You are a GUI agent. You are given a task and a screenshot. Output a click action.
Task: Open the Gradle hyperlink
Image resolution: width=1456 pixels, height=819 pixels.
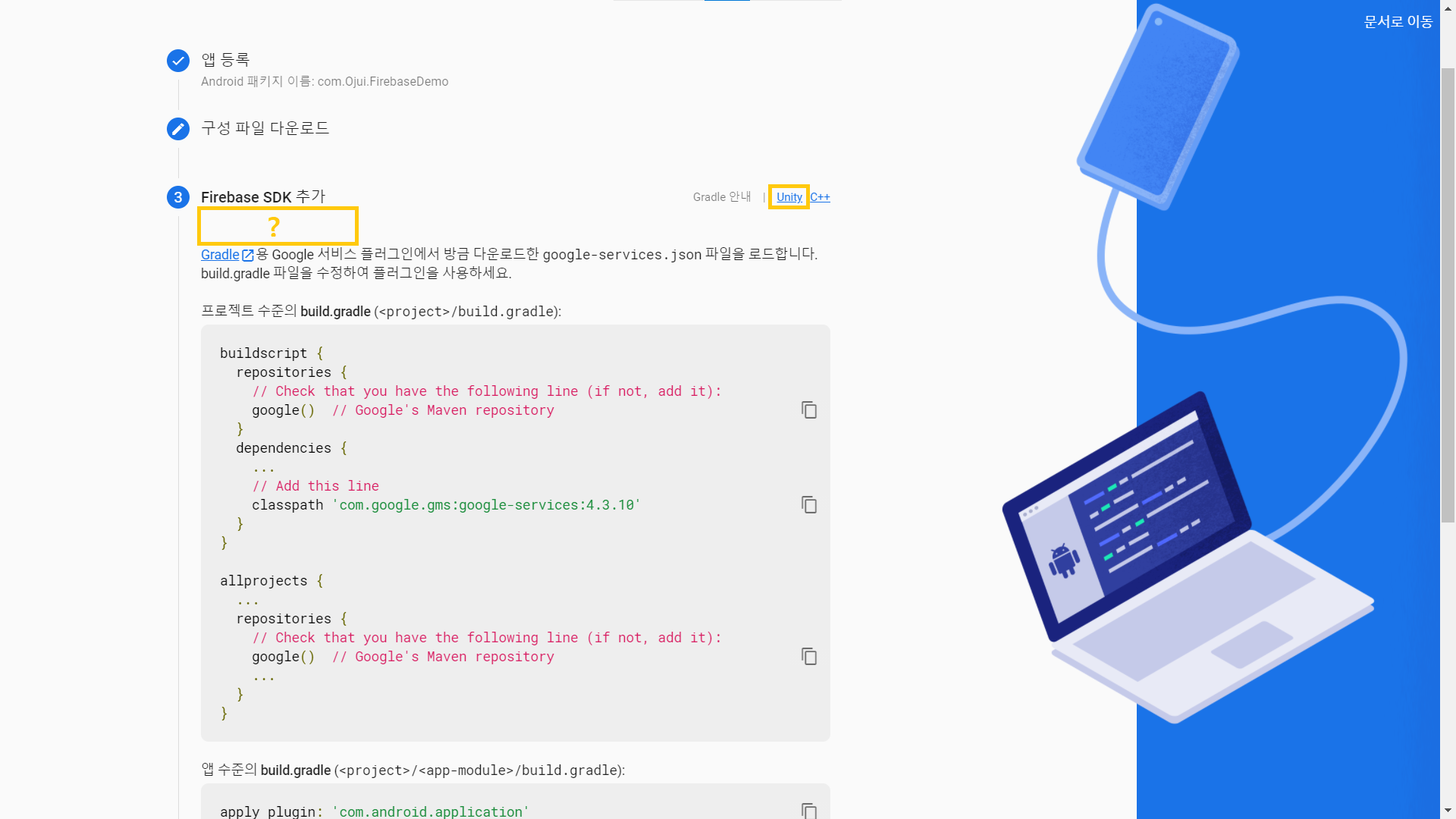point(220,255)
